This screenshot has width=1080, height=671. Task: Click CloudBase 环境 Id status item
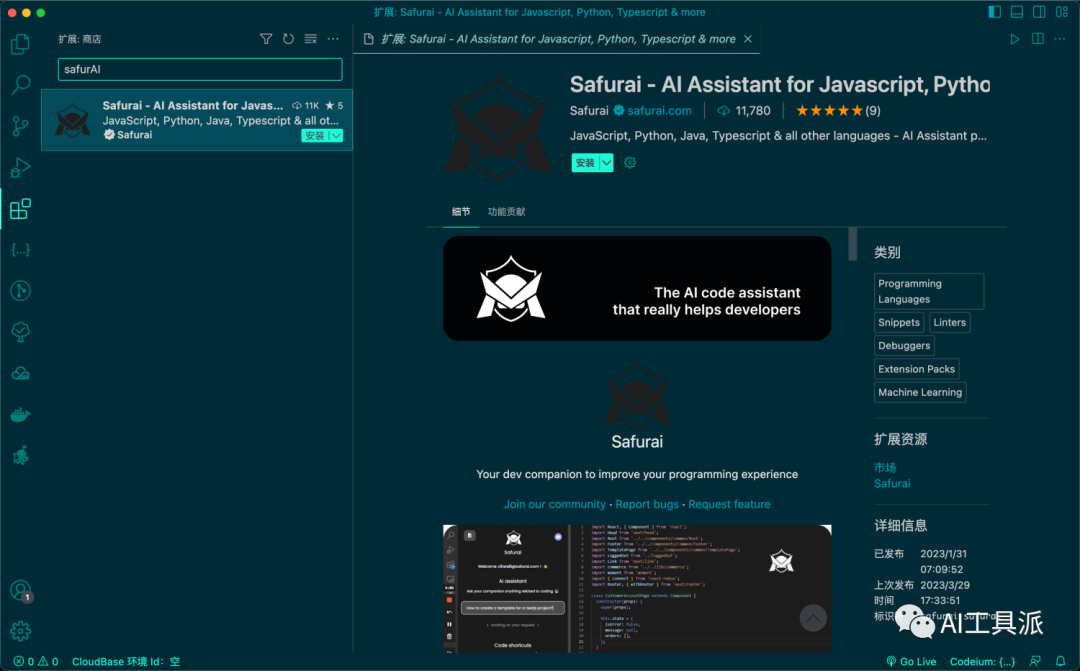pyautogui.click(x=126, y=661)
